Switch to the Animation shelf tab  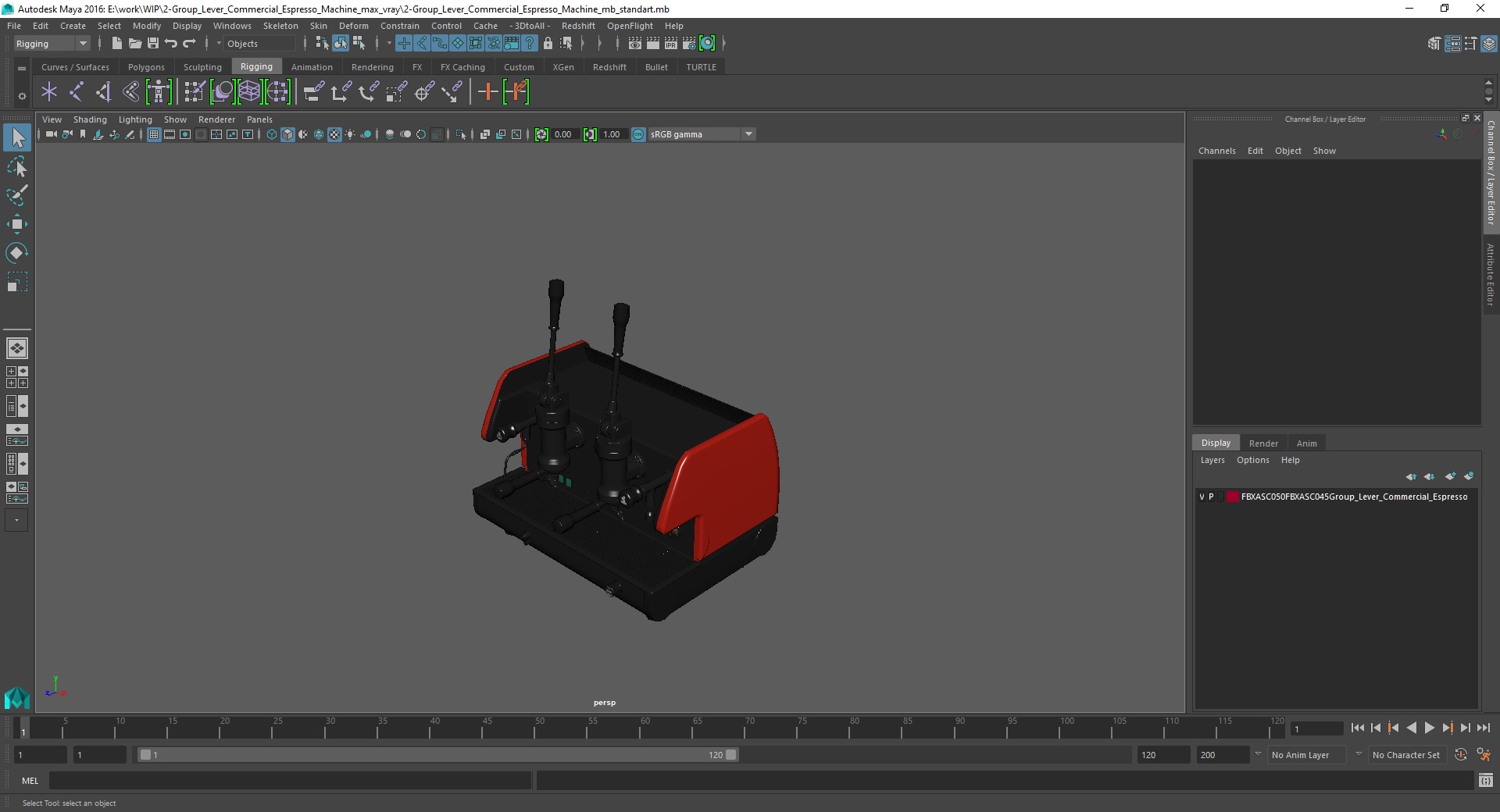coord(312,67)
